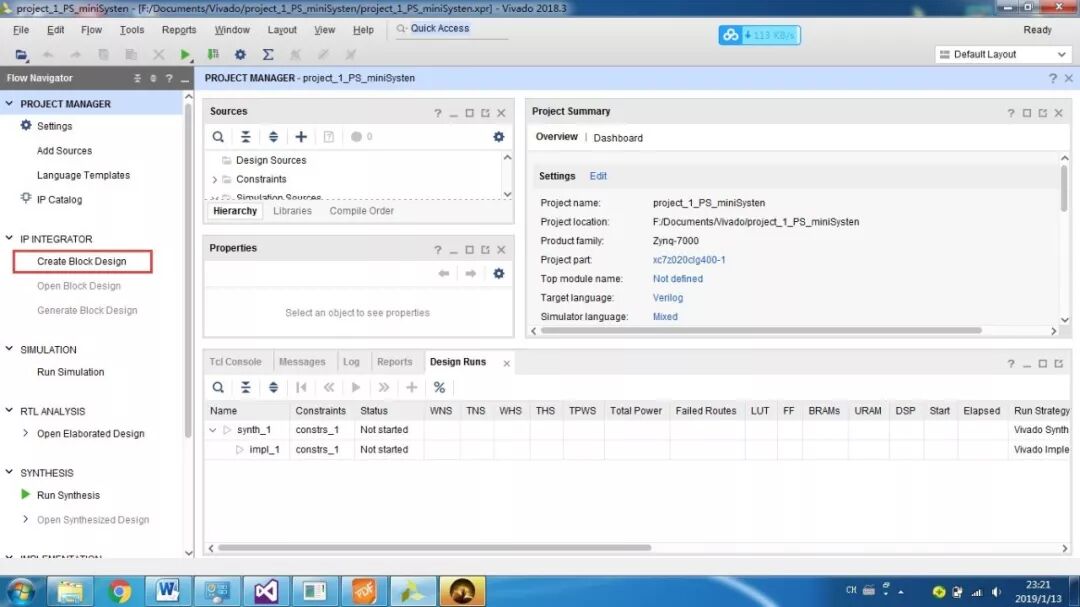Screen dimensions: 1080x607
Task: Click Run Simulation
Action: (x=70, y=372)
